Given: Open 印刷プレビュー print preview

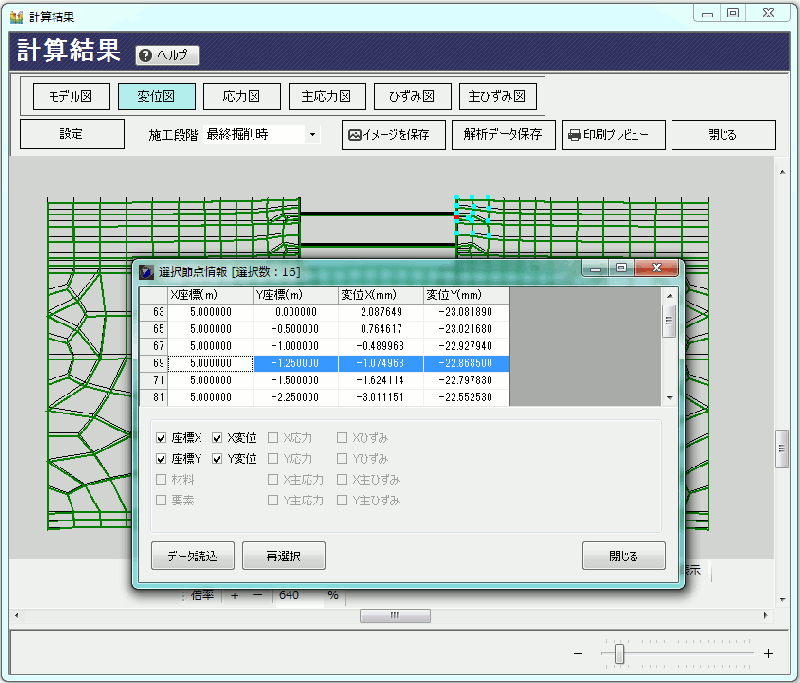Looking at the screenshot, I should coord(614,135).
